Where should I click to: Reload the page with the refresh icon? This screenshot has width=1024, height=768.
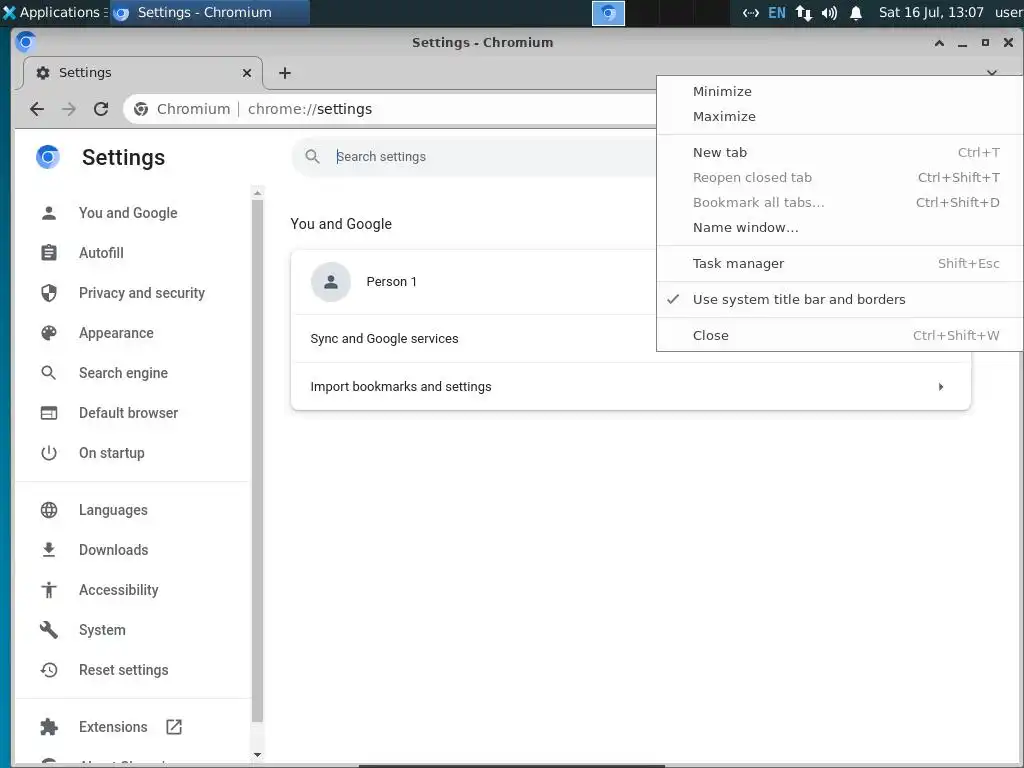[x=101, y=109]
